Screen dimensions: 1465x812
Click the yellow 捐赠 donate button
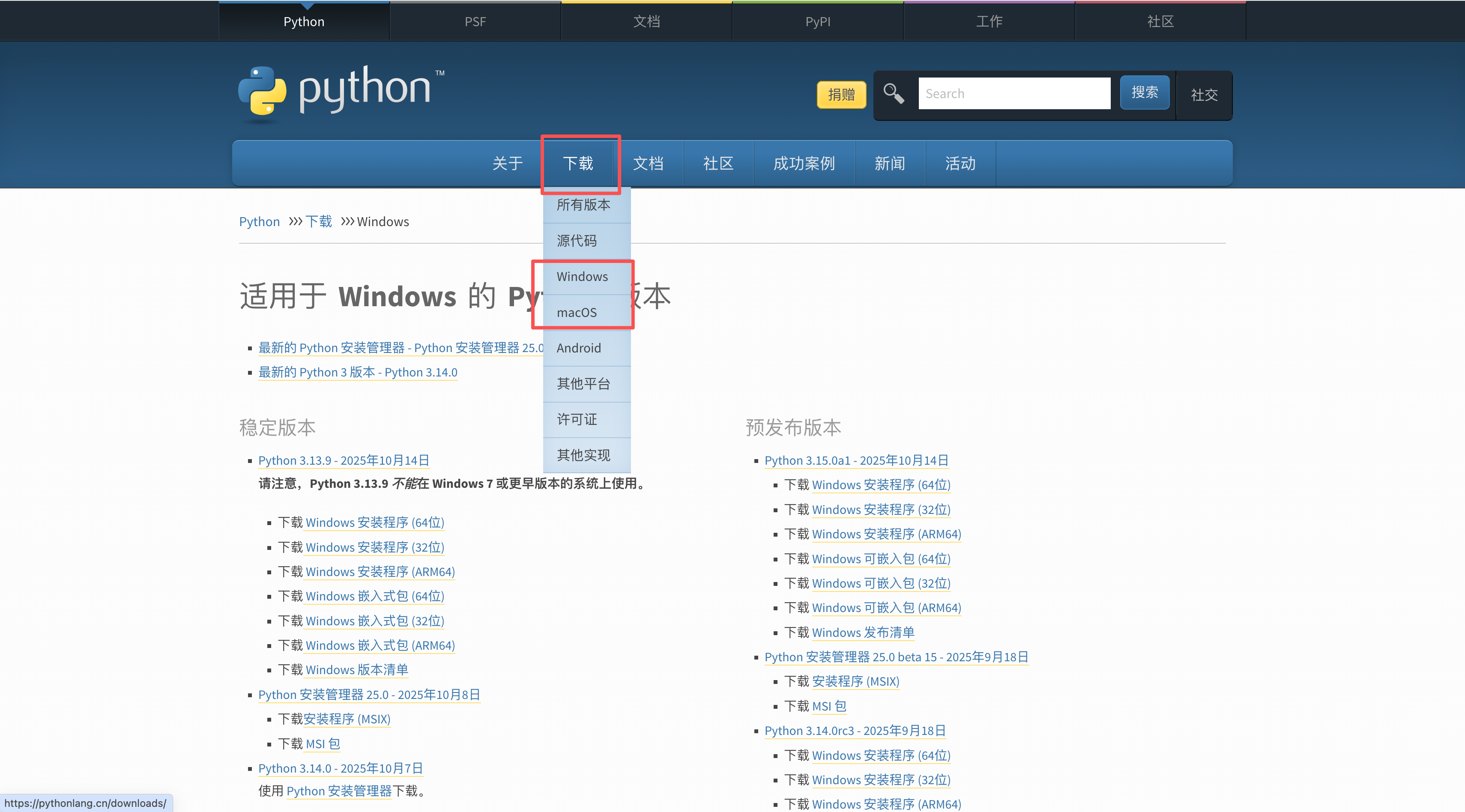[841, 94]
